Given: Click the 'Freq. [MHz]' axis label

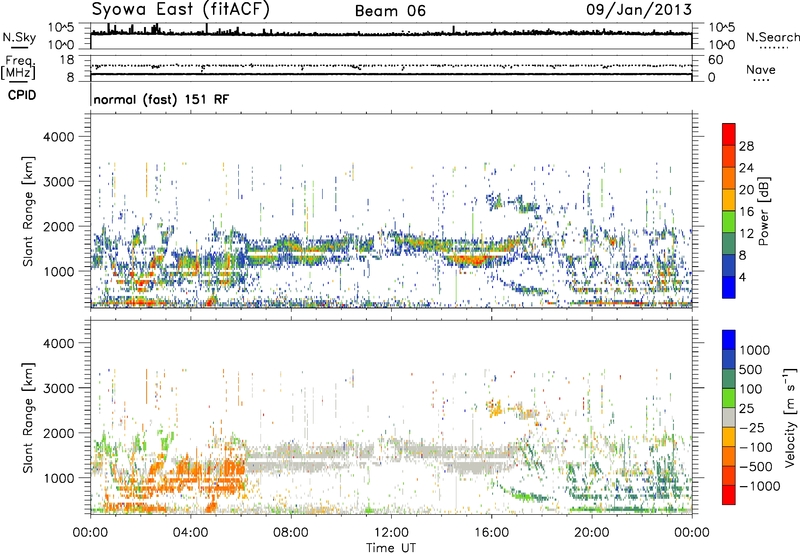Looking at the screenshot, I should tap(18, 68).
